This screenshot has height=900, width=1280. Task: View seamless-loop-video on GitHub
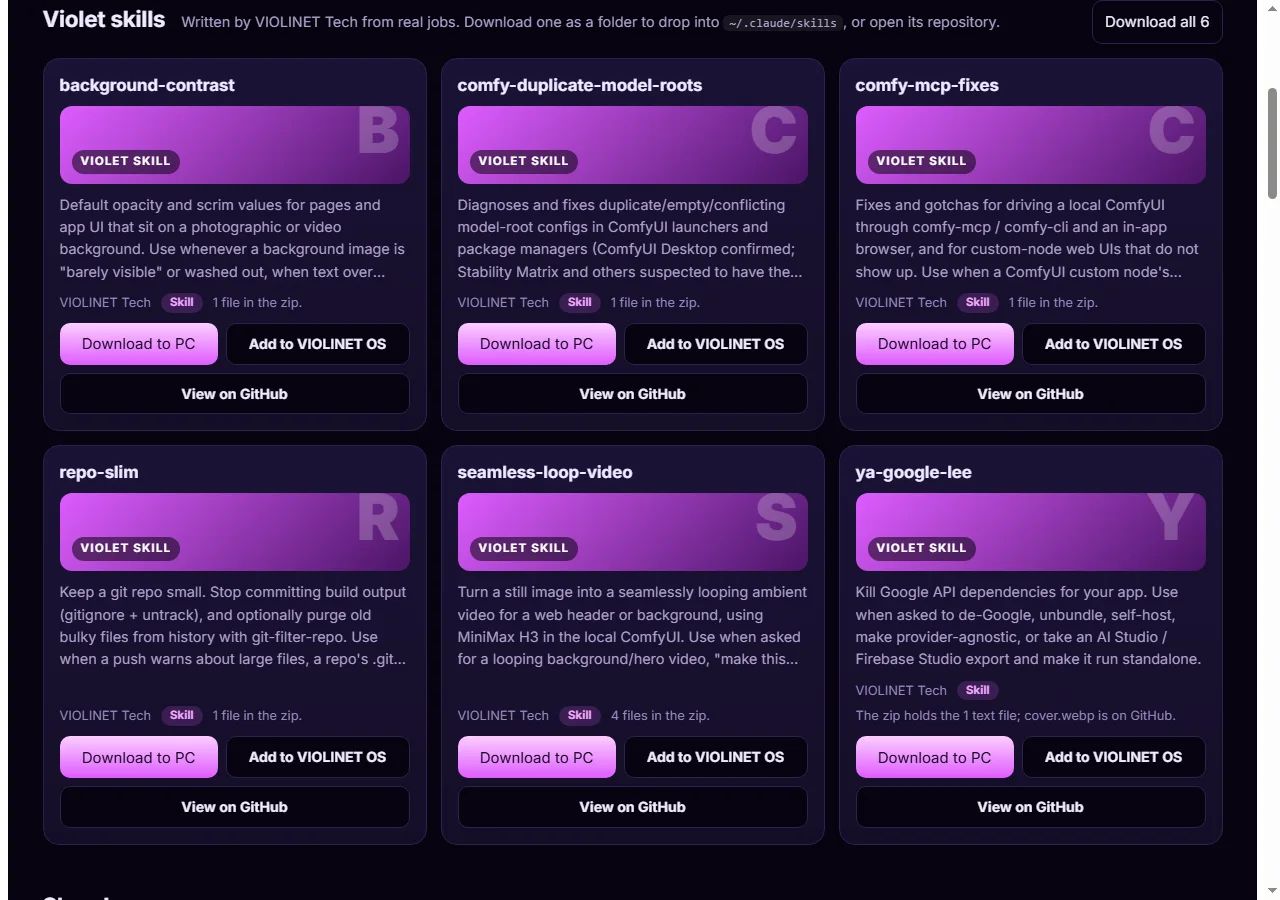tap(633, 807)
